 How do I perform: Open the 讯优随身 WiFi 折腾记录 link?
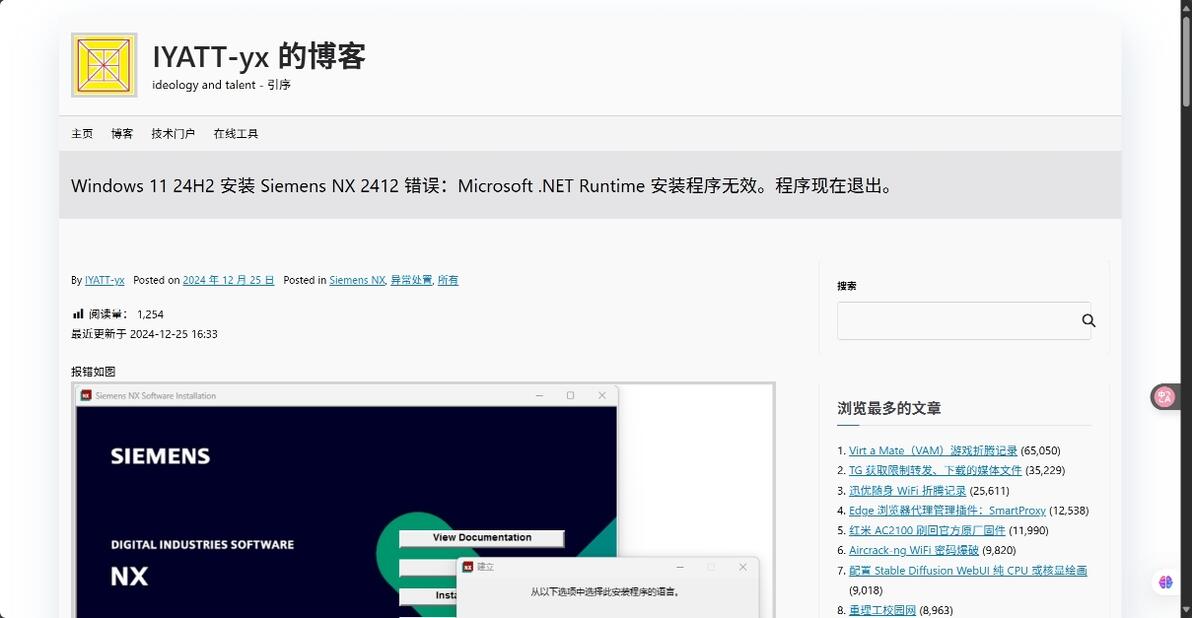point(907,490)
